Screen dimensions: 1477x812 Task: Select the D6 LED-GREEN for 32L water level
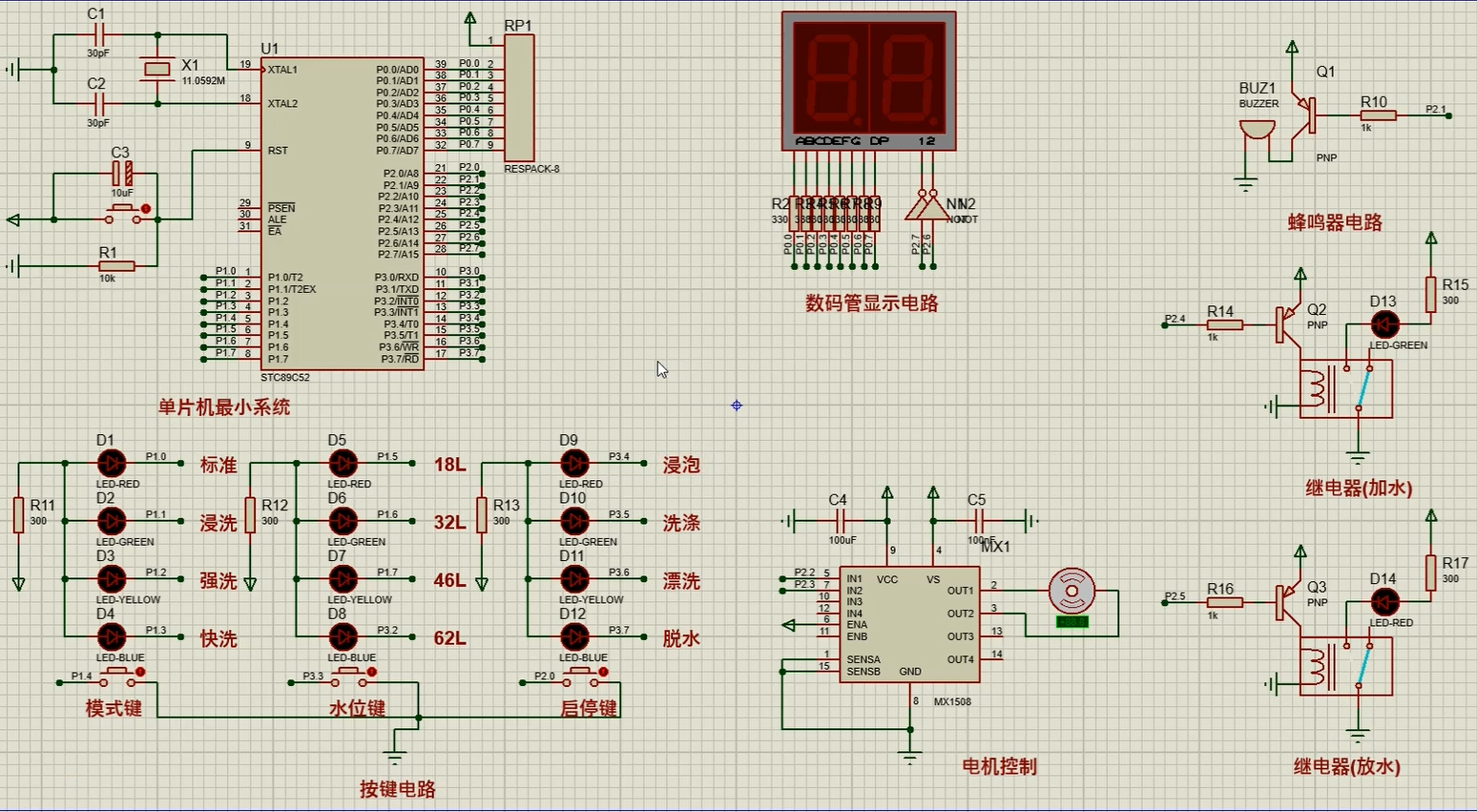pyautogui.click(x=343, y=521)
